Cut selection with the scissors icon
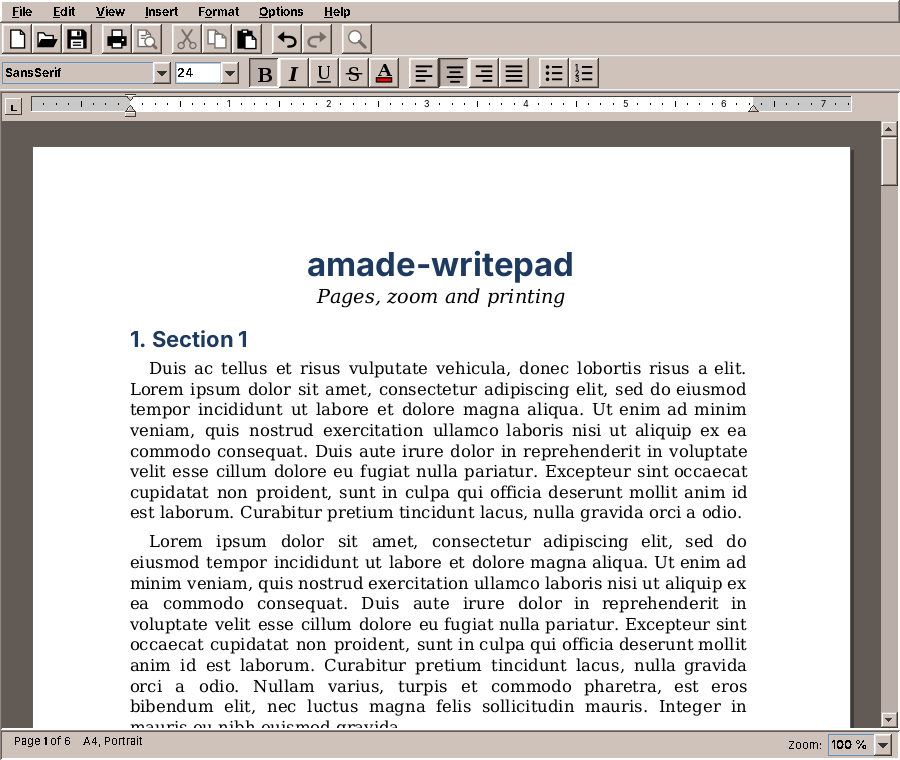Image resolution: width=900 pixels, height=760 pixels. point(187,40)
